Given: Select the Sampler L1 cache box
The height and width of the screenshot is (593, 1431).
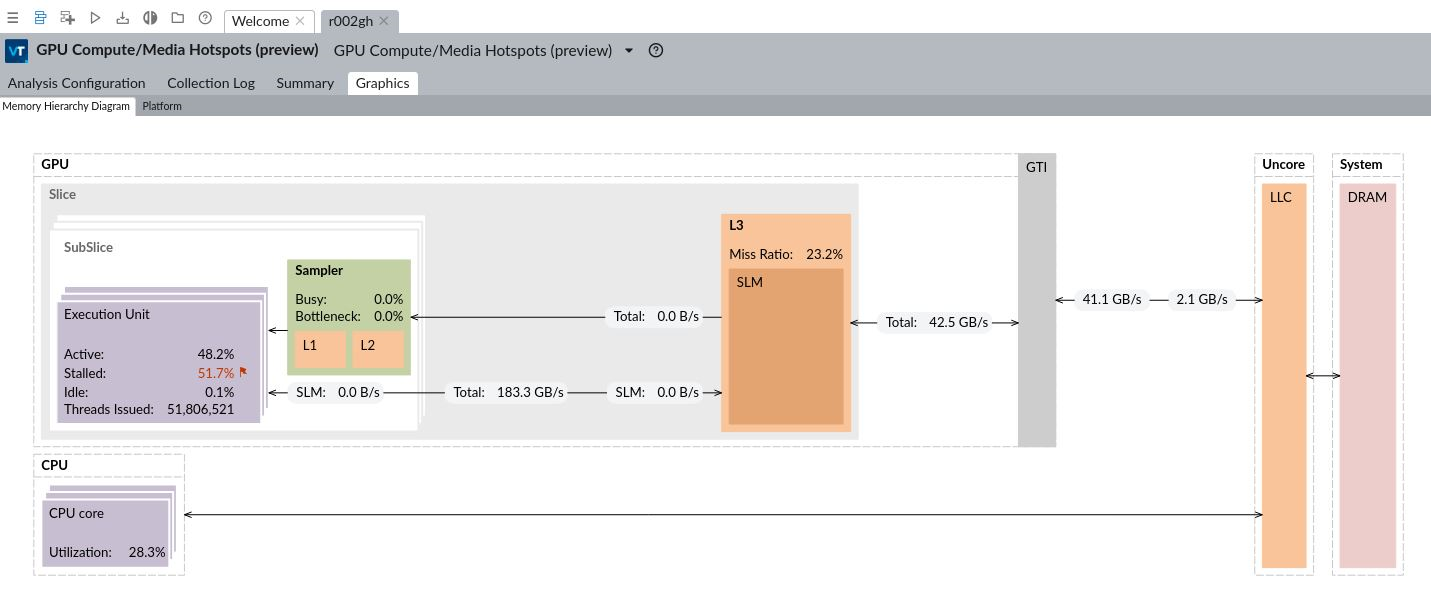Looking at the screenshot, I should [x=320, y=349].
